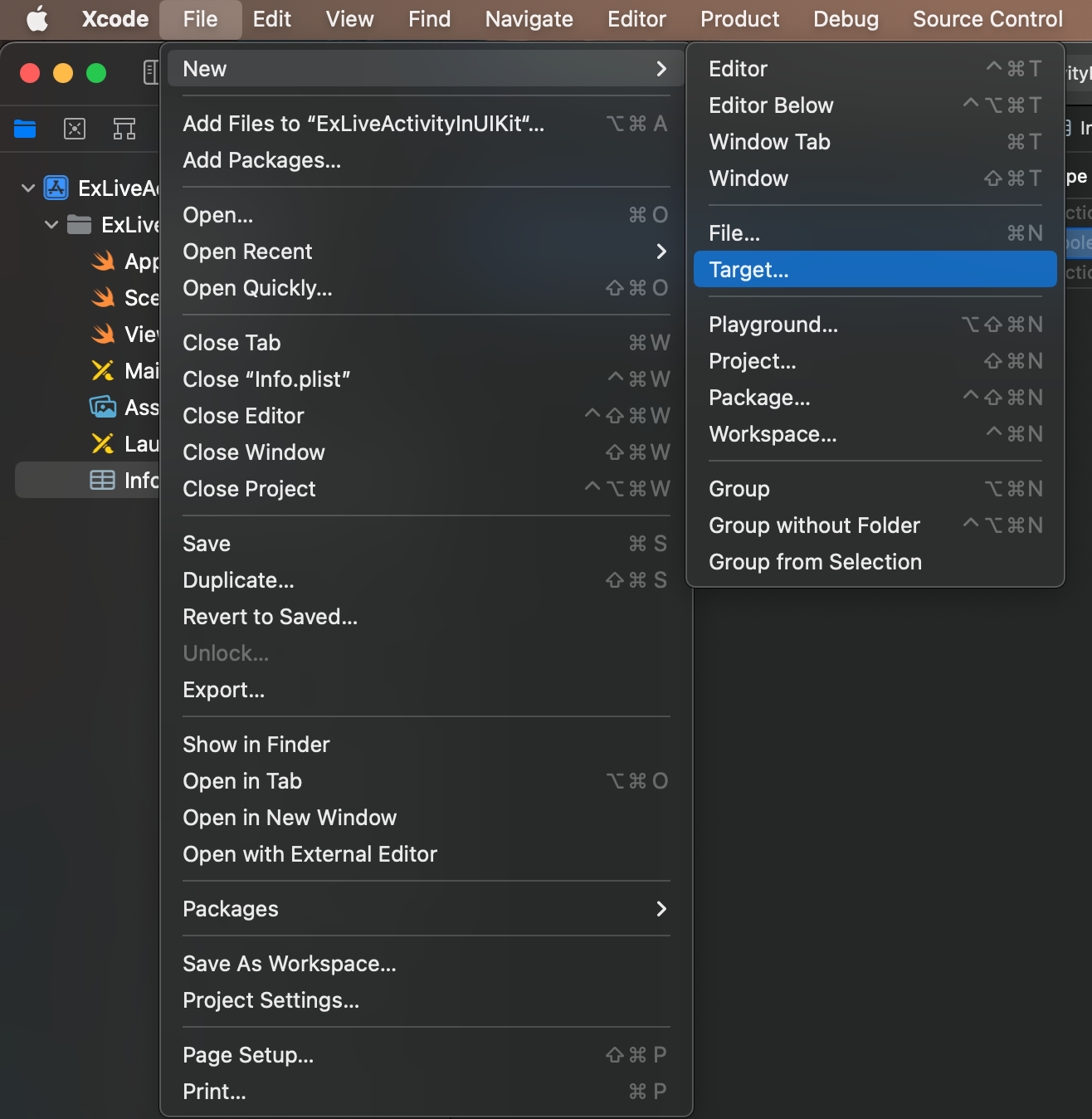
Task: Select the AppDelegate Swift file icon
Action: pyautogui.click(x=103, y=261)
